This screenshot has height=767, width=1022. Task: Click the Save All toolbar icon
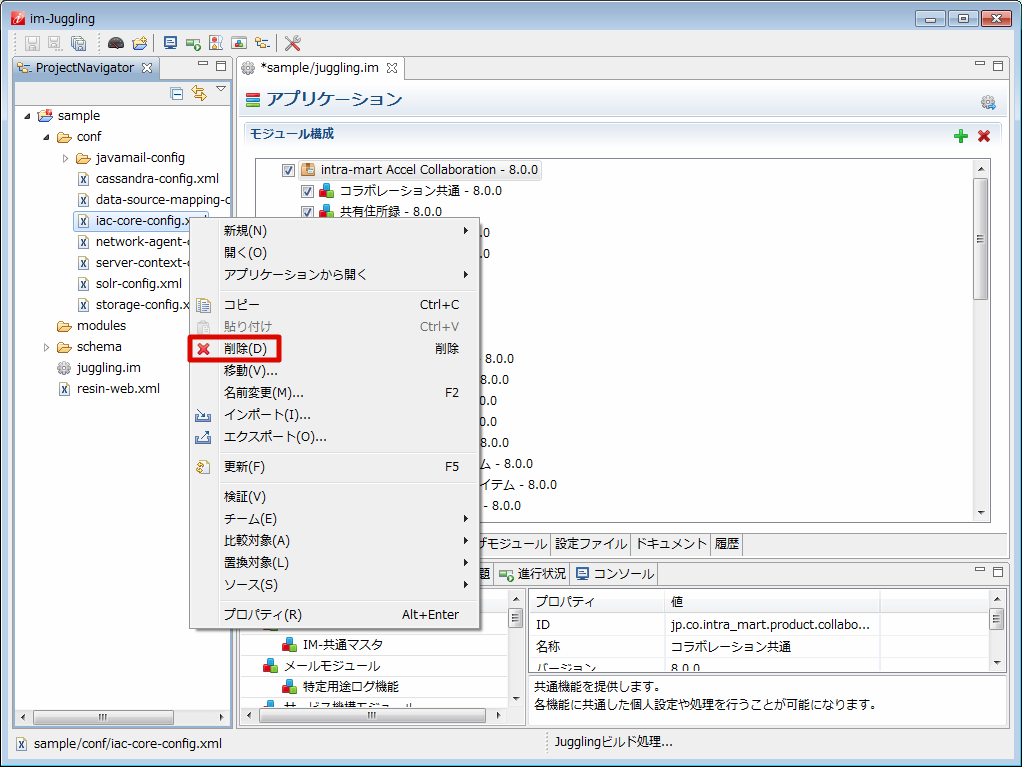point(78,43)
